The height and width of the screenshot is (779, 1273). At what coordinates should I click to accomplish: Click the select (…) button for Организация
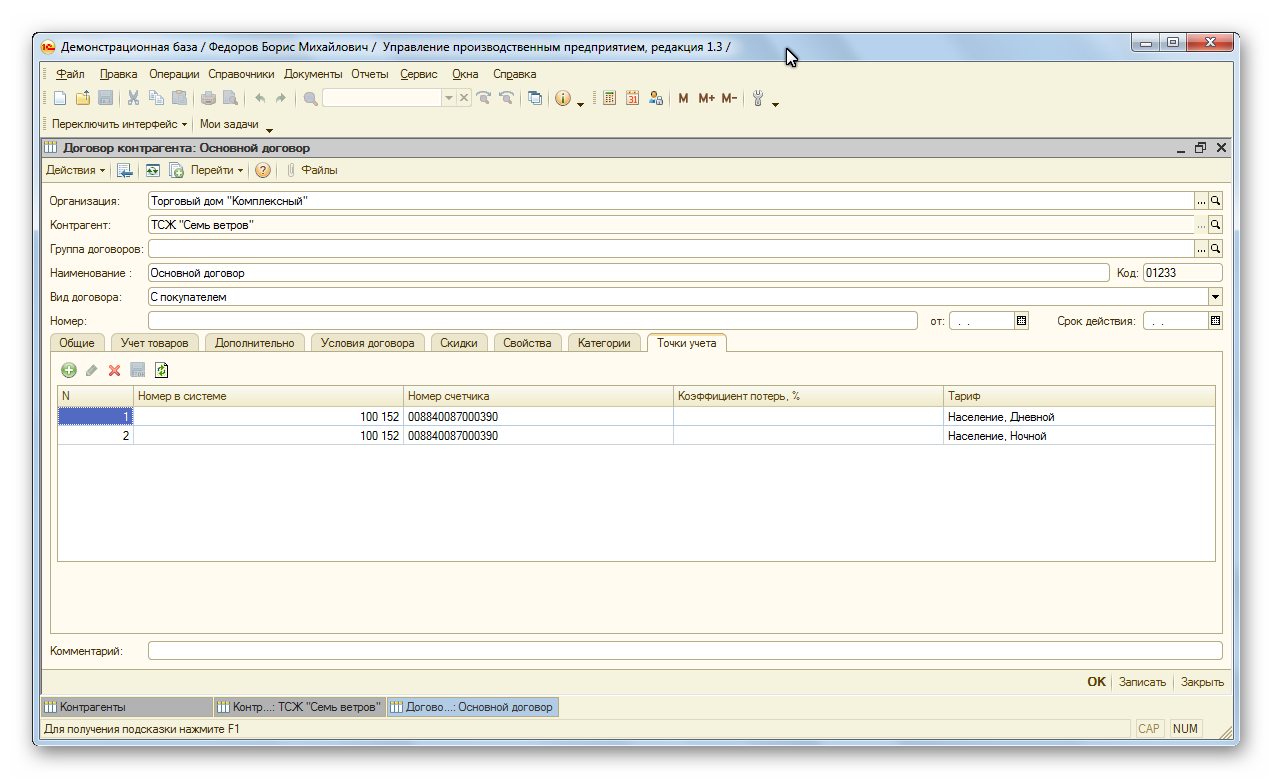point(1202,201)
